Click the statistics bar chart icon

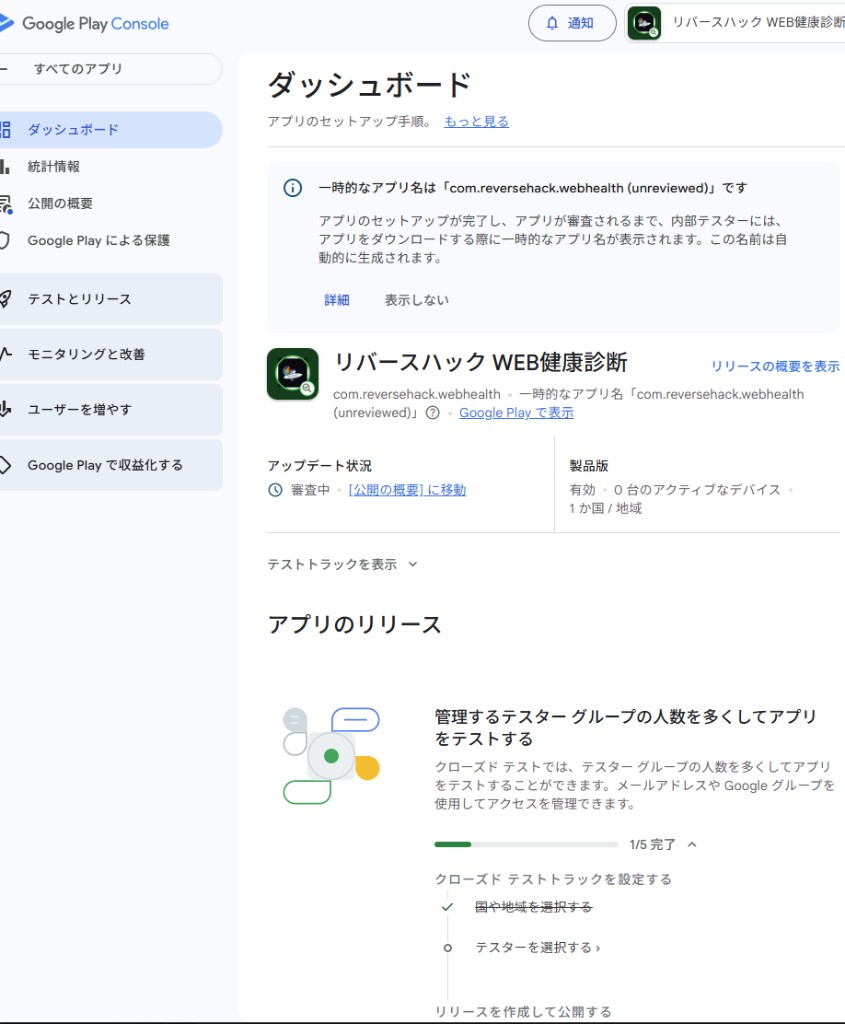[5, 167]
